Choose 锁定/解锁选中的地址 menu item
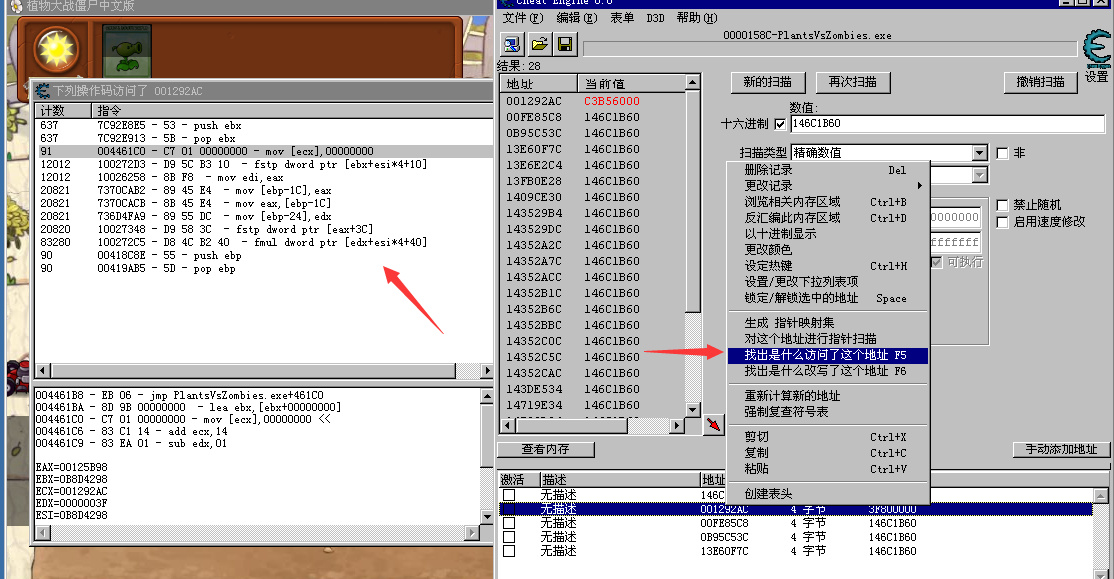The image size is (1114, 579). (x=828, y=298)
